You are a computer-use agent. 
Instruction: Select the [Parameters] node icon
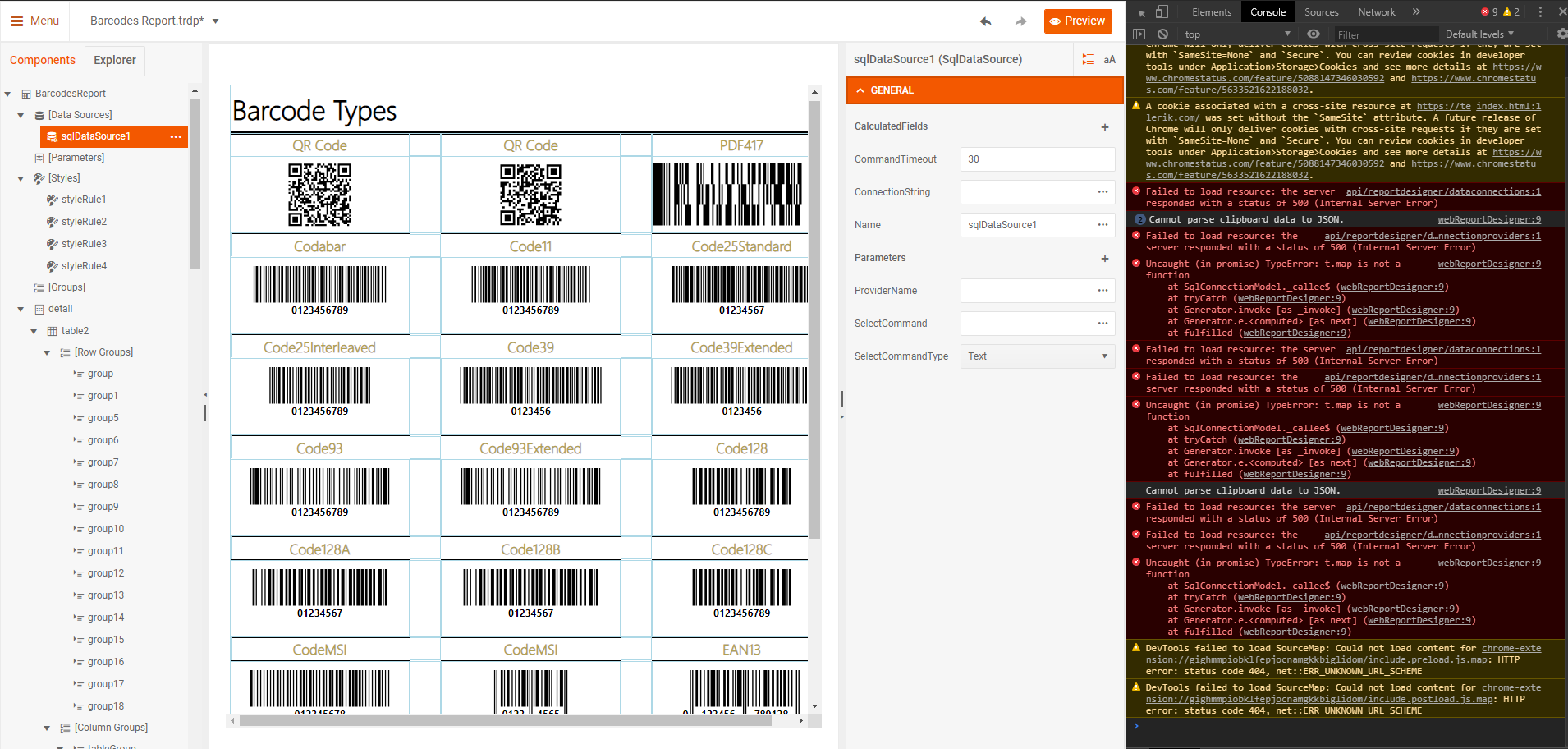tap(39, 158)
